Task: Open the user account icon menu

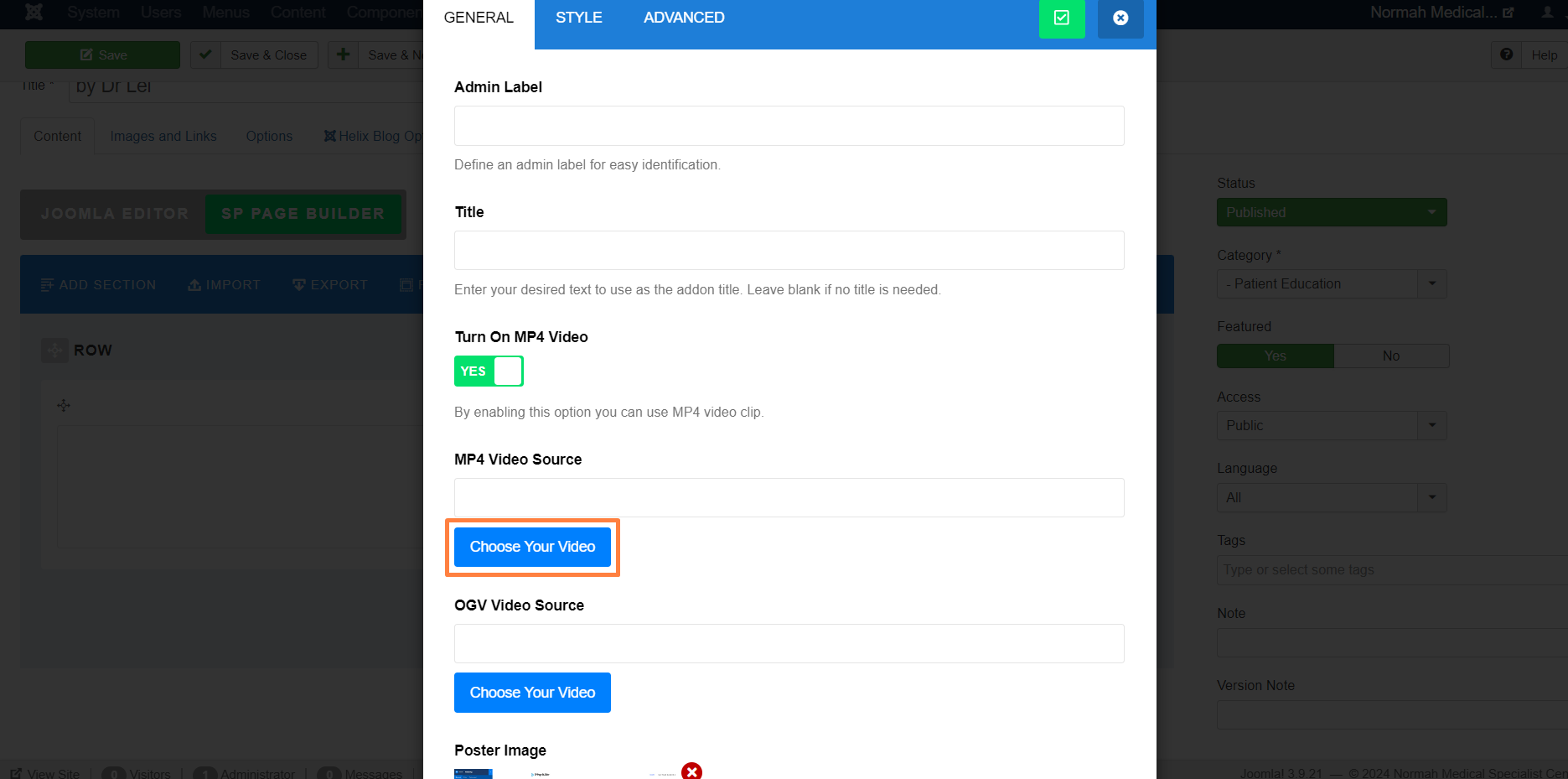Action: coord(1547,13)
